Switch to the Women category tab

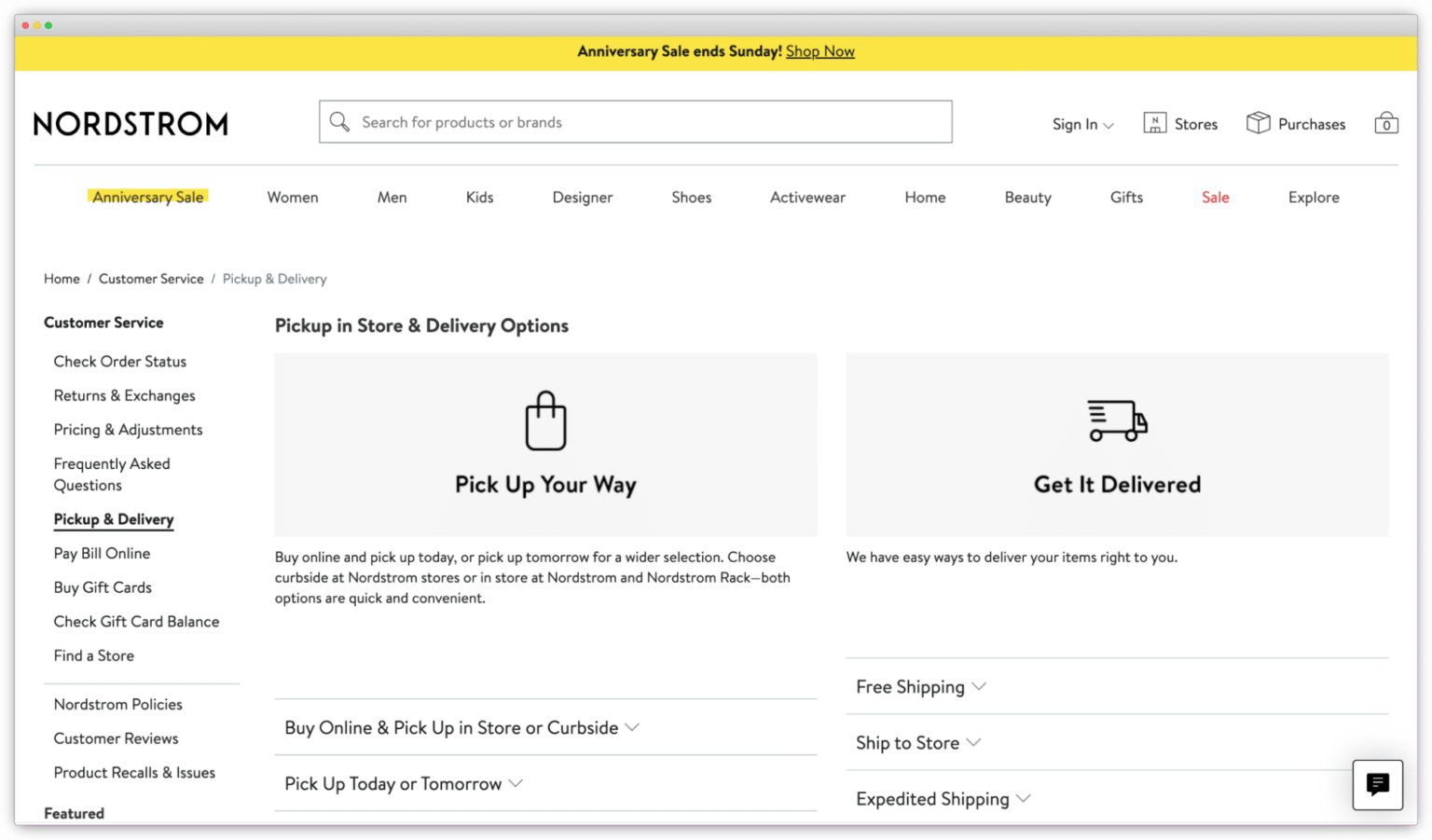pos(292,197)
